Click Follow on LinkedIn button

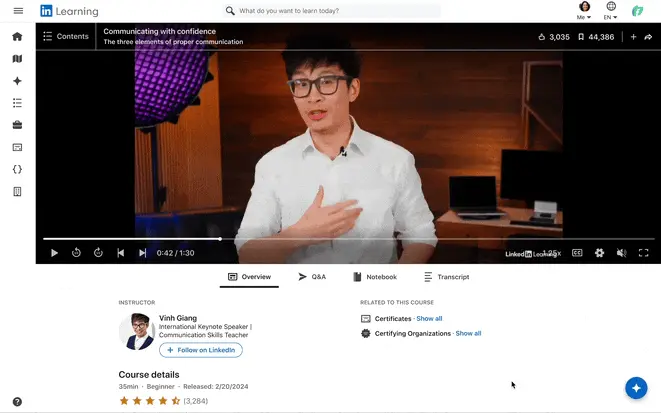[x=201, y=350]
